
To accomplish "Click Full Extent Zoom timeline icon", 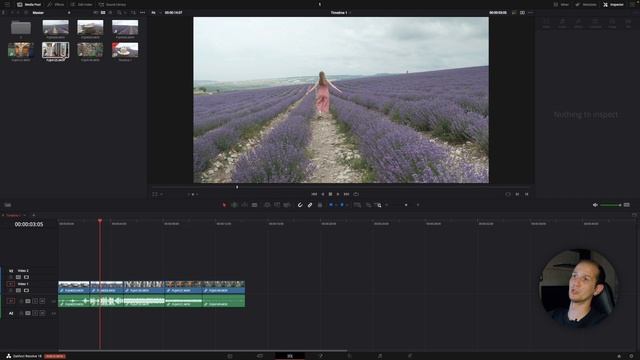I will (x=357, y=205).
